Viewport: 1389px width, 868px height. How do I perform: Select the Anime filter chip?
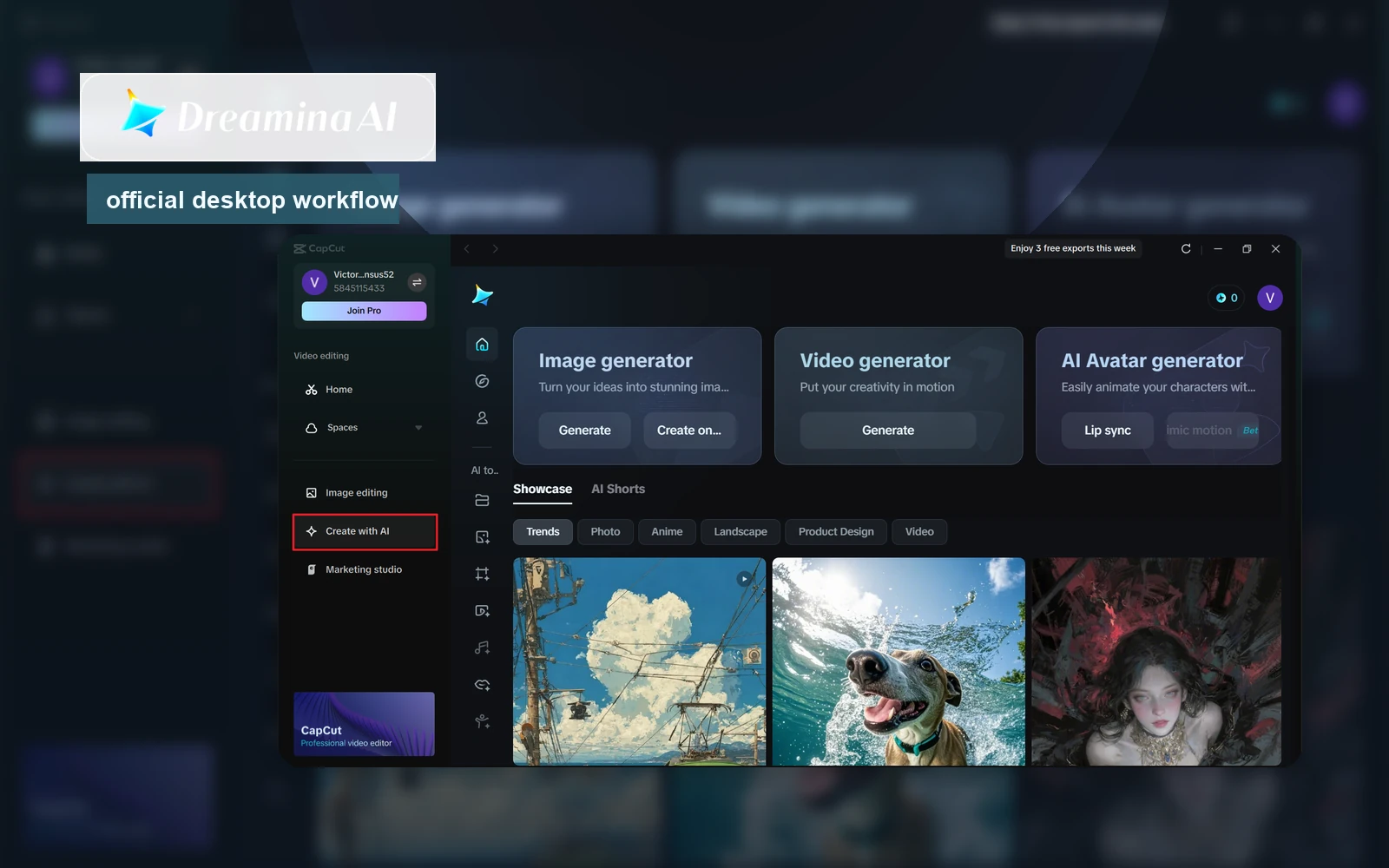(667, 532)
